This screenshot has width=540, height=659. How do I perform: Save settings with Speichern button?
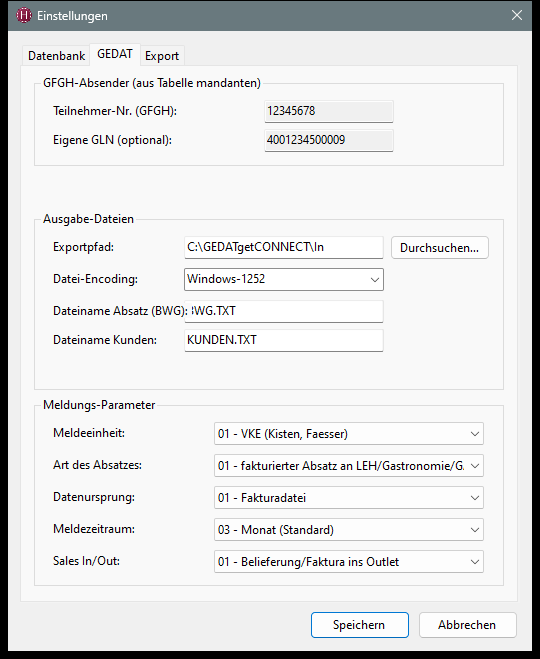(x=360, y=625)
